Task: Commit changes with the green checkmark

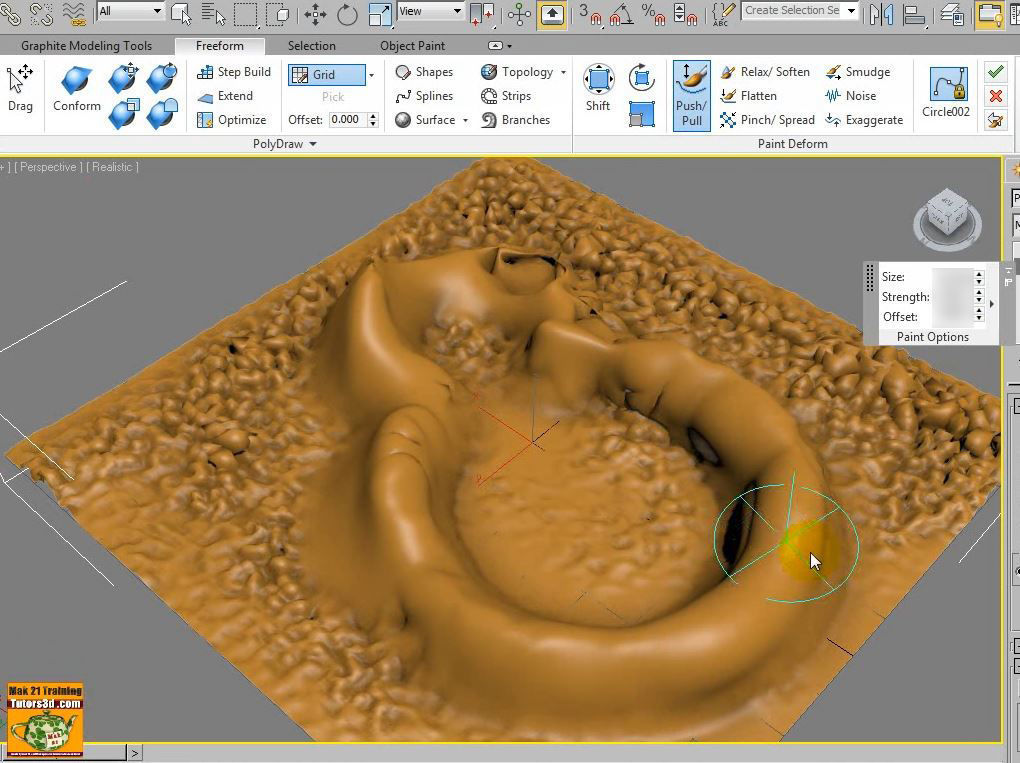Action: coord(993,71)
